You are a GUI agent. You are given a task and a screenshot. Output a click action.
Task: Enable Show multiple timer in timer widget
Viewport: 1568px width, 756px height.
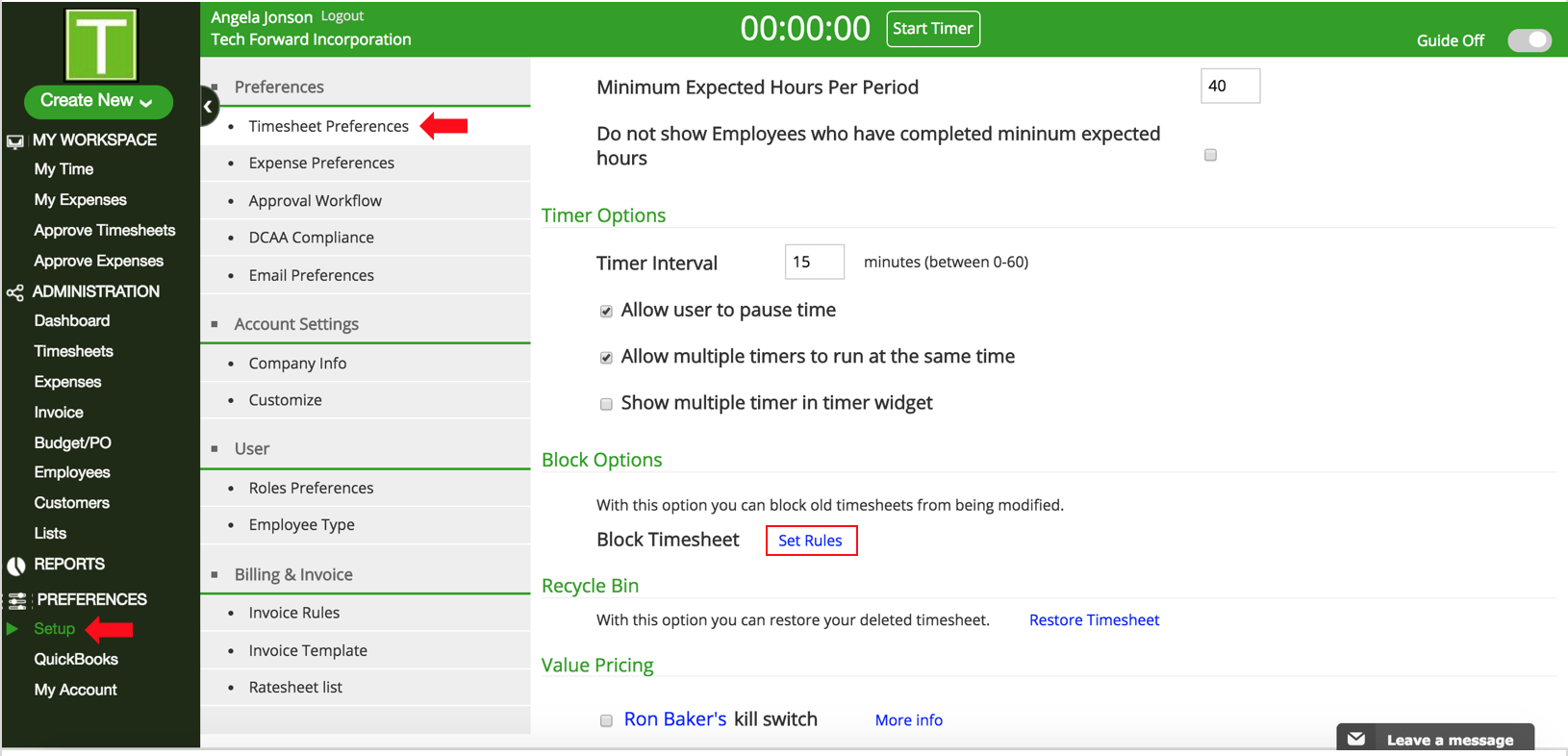tap(606, 404)
